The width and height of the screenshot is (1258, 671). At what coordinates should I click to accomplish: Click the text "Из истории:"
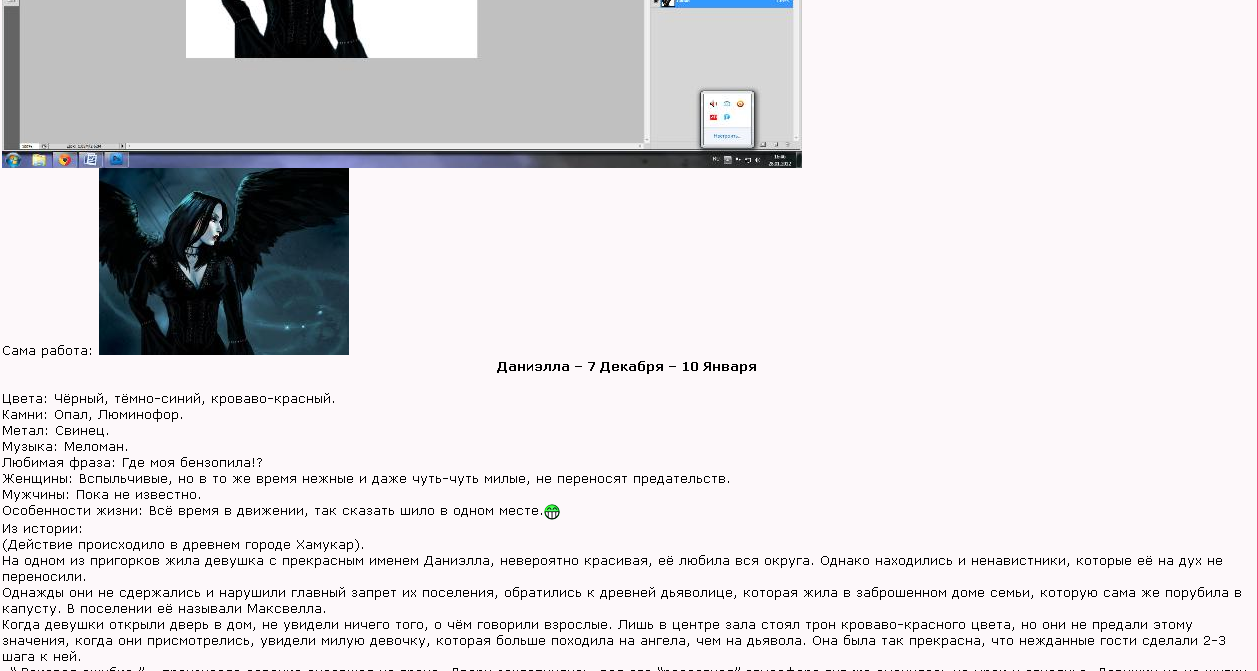(x=43, y=529)
